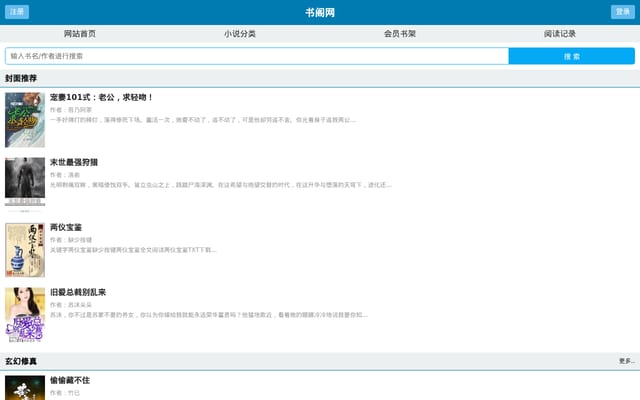Image resolution: width=640 pixels, height=400 pixels.
Task: Click author line under 两仪宝鉴
Action: tap(71, 240)
